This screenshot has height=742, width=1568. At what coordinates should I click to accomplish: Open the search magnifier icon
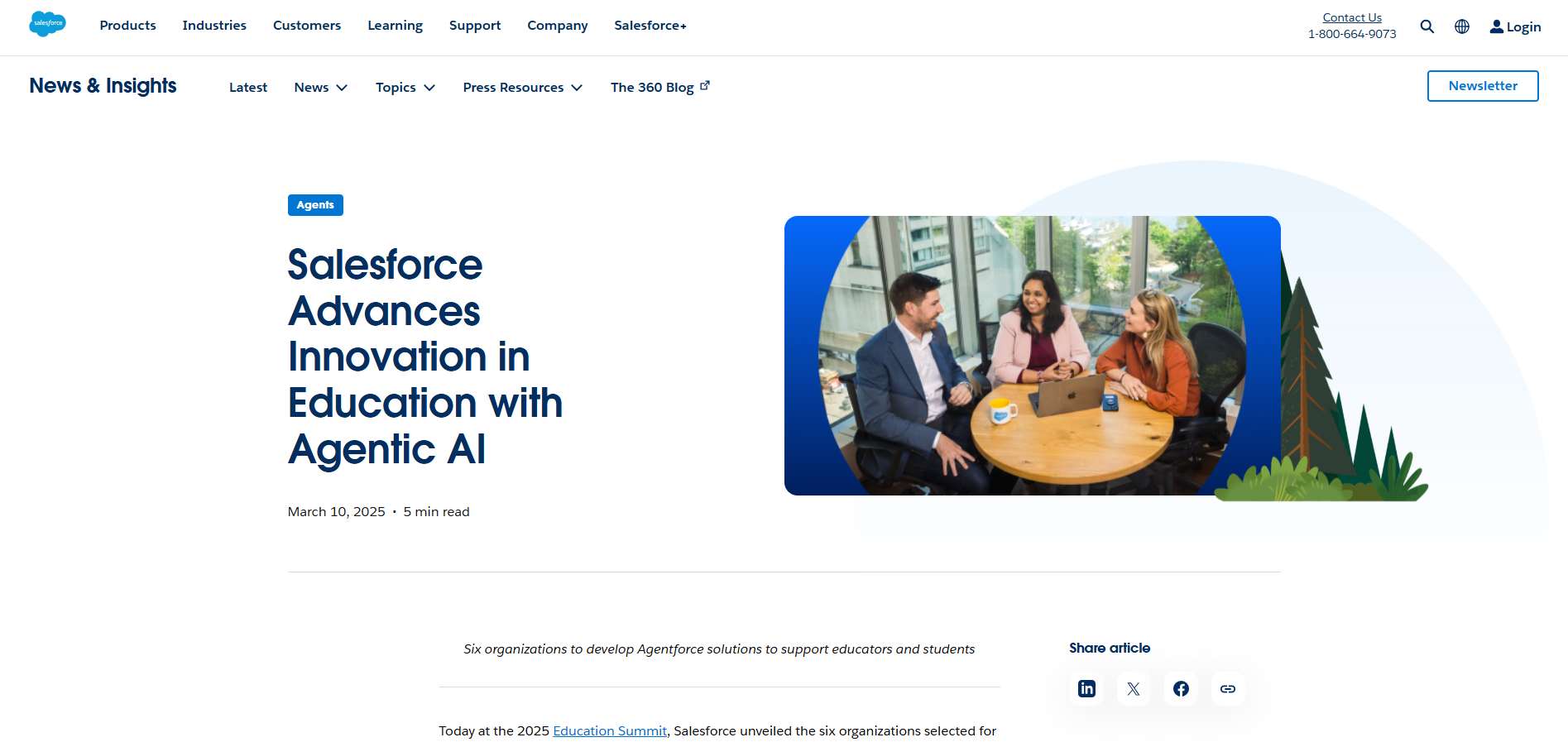click(1427, 26)
